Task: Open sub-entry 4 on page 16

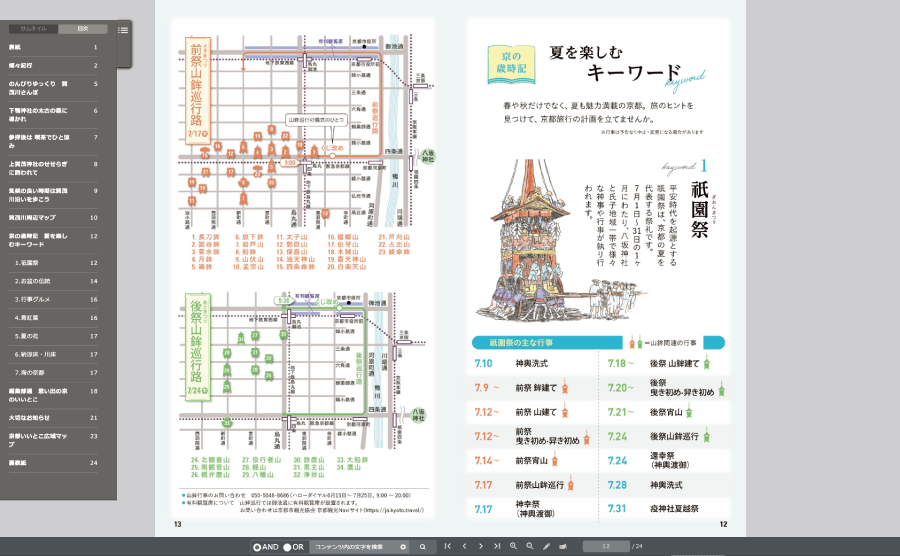Action: [53, 318]
